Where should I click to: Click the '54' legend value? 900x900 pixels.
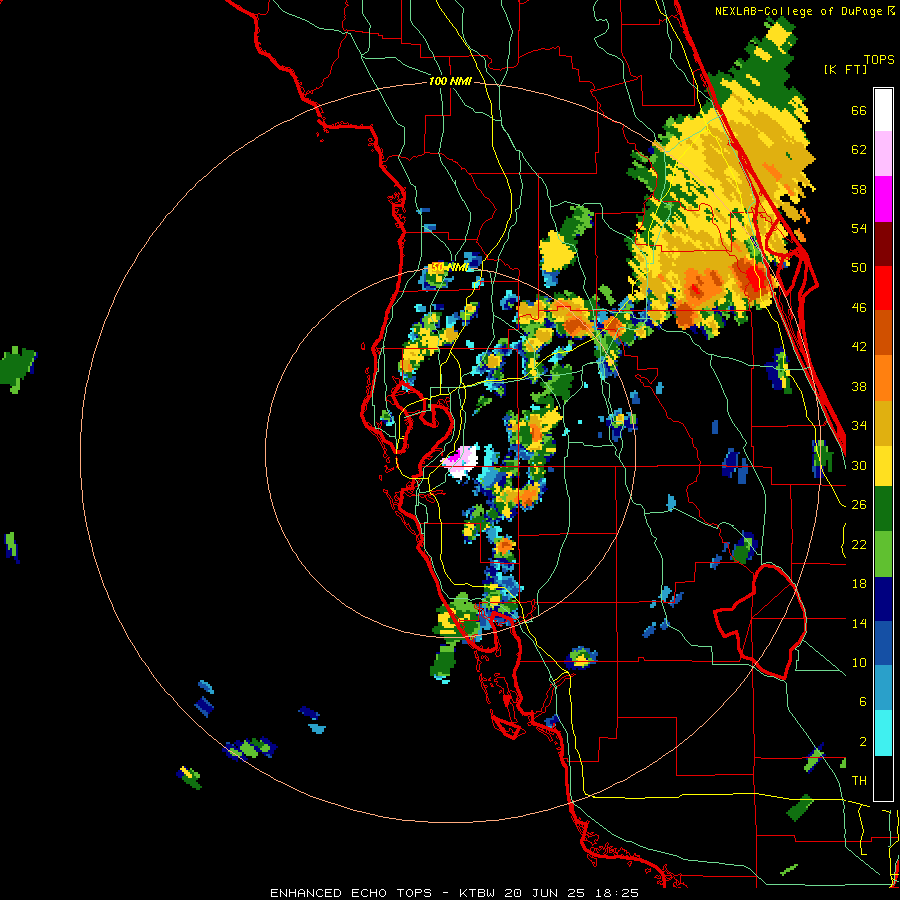[859, 228]
